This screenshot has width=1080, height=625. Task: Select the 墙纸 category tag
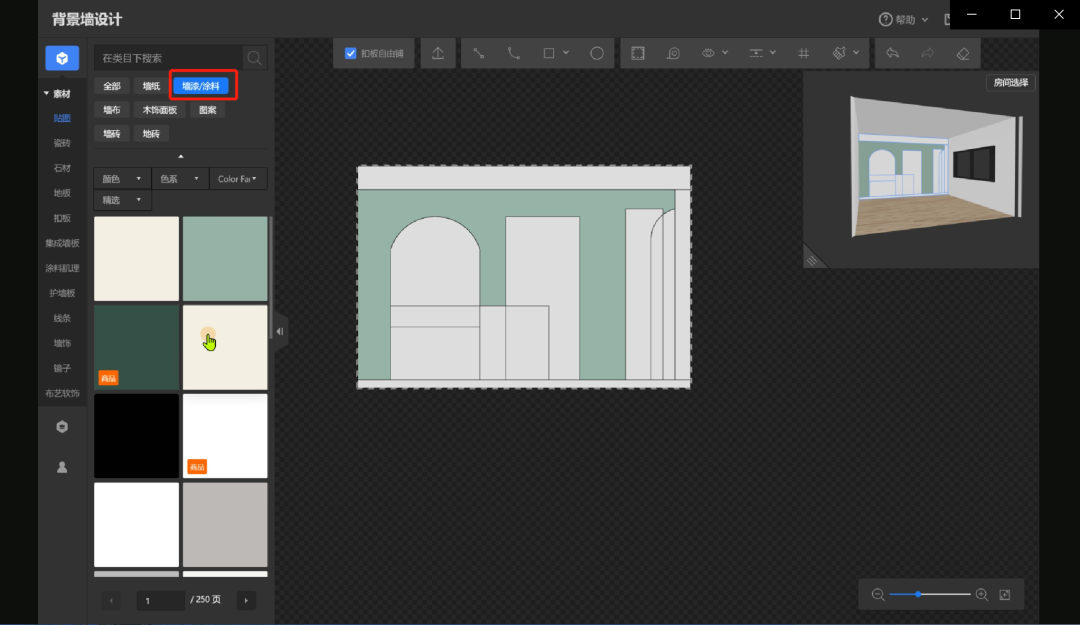(152, 86)
